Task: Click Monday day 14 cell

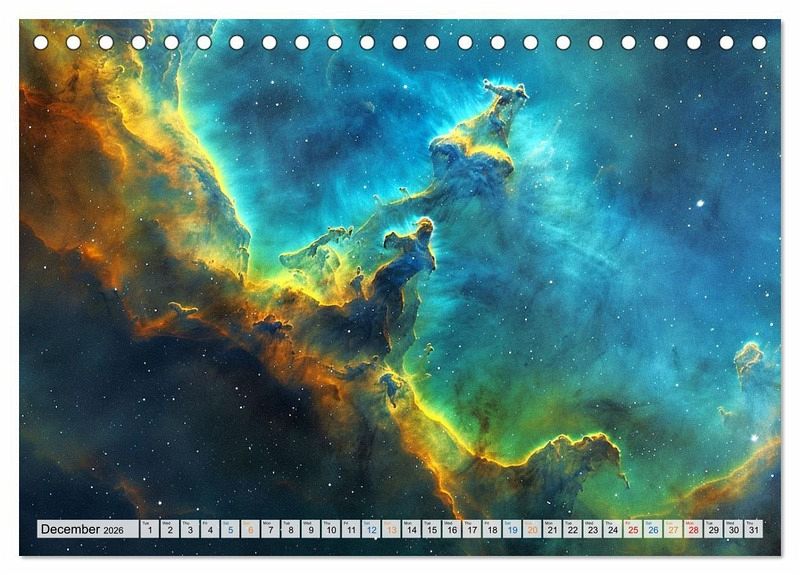Action: pos(411,529)
